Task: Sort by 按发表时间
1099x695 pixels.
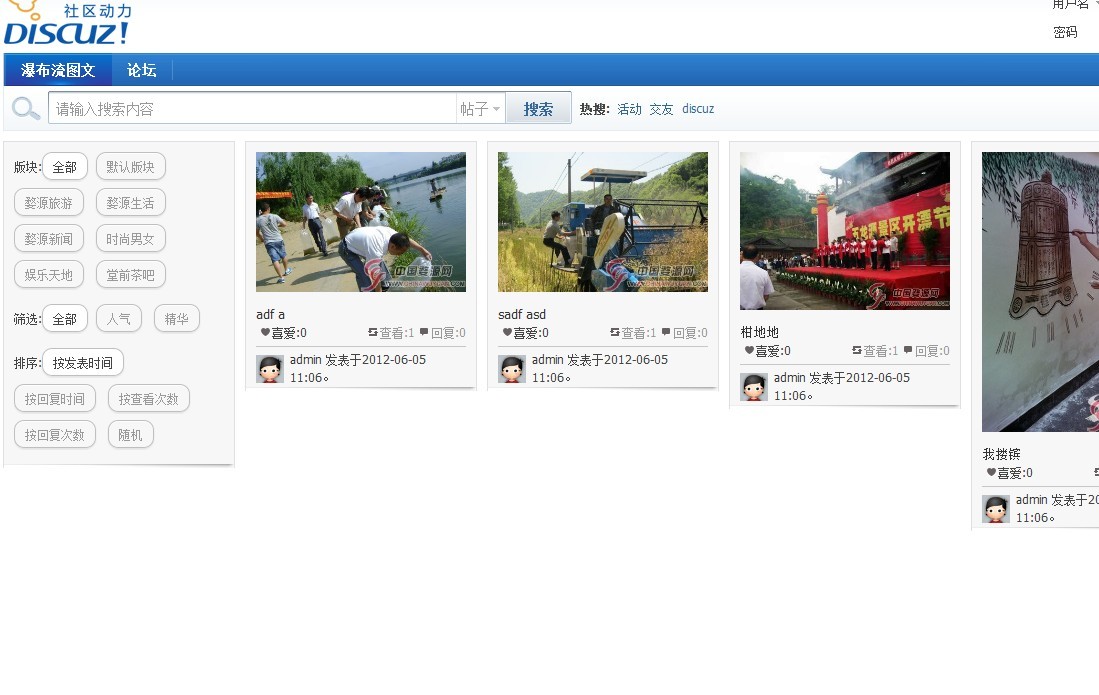Action: (x=83, y=363)
